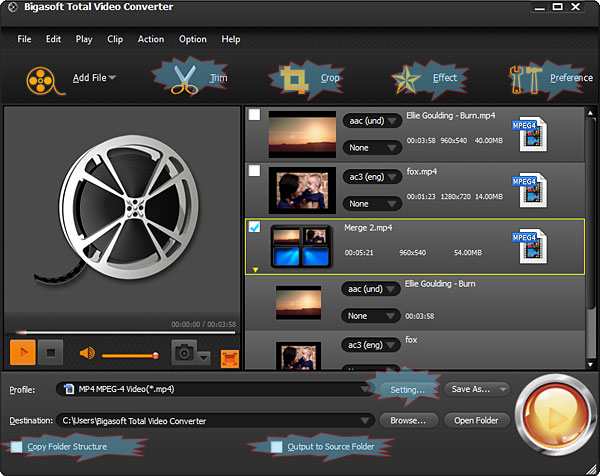
Task: Open the Save As dropdown arrow
Action: (502, 390)
